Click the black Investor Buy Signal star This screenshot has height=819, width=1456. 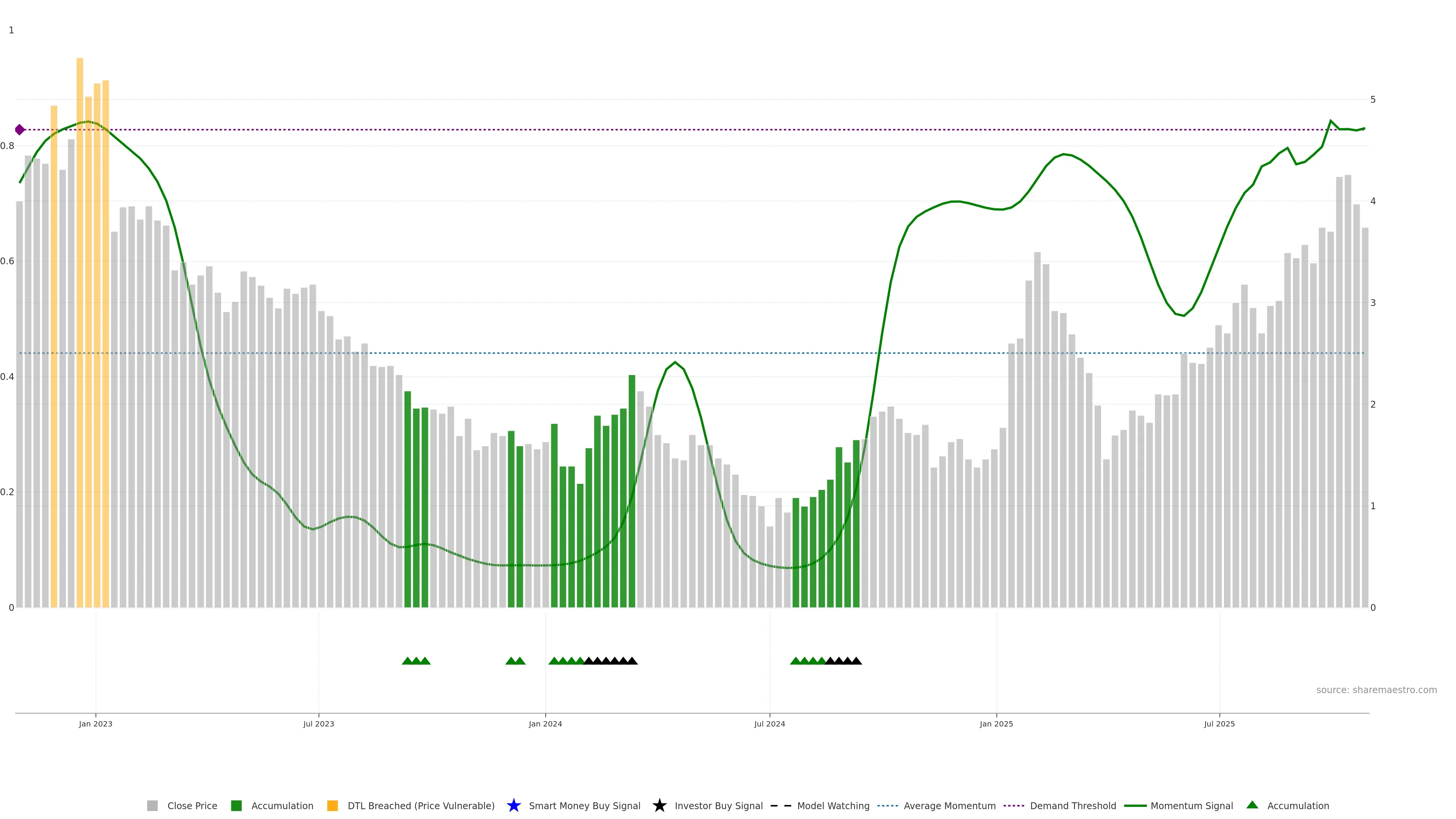point(659,806)
